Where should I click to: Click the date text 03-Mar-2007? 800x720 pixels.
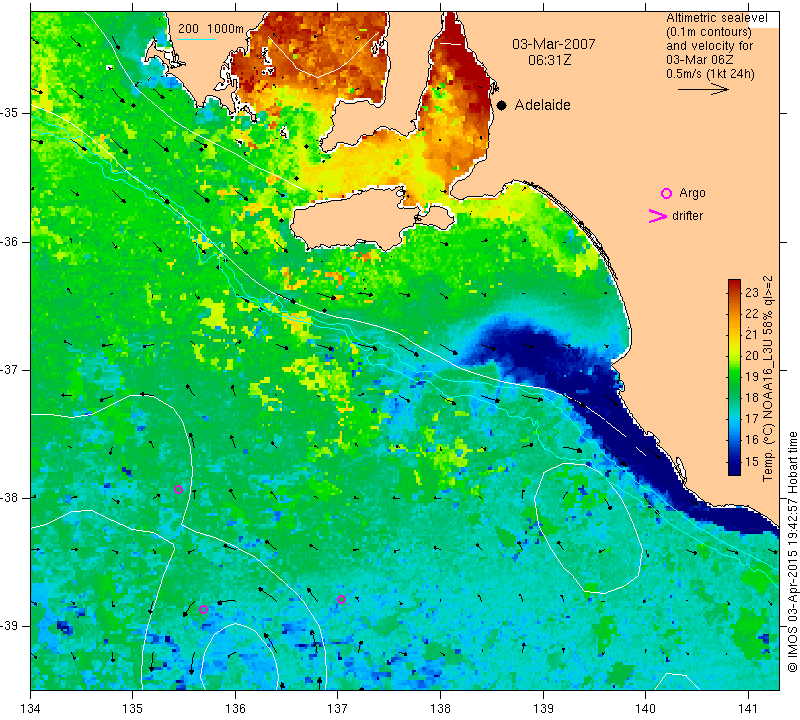(x=554, y=44)
